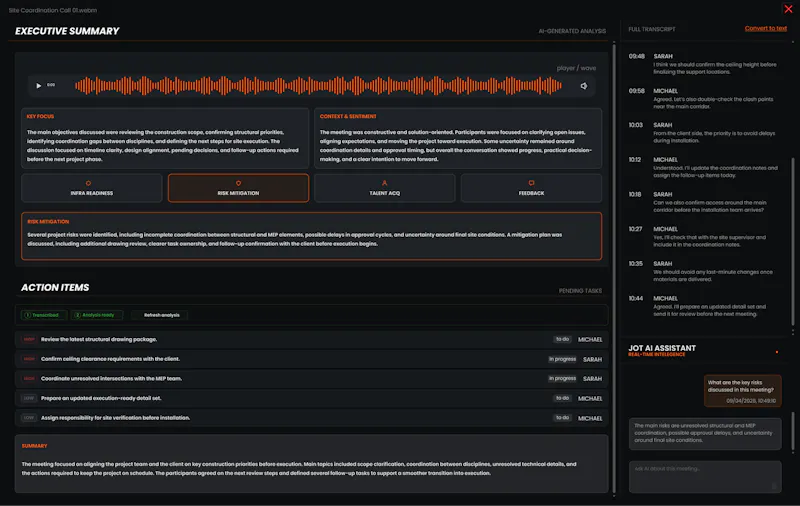Click SARAH assignee on Confirm ceiling clearance row
Viewport: 800px width, 506px height.
point(592,360)
